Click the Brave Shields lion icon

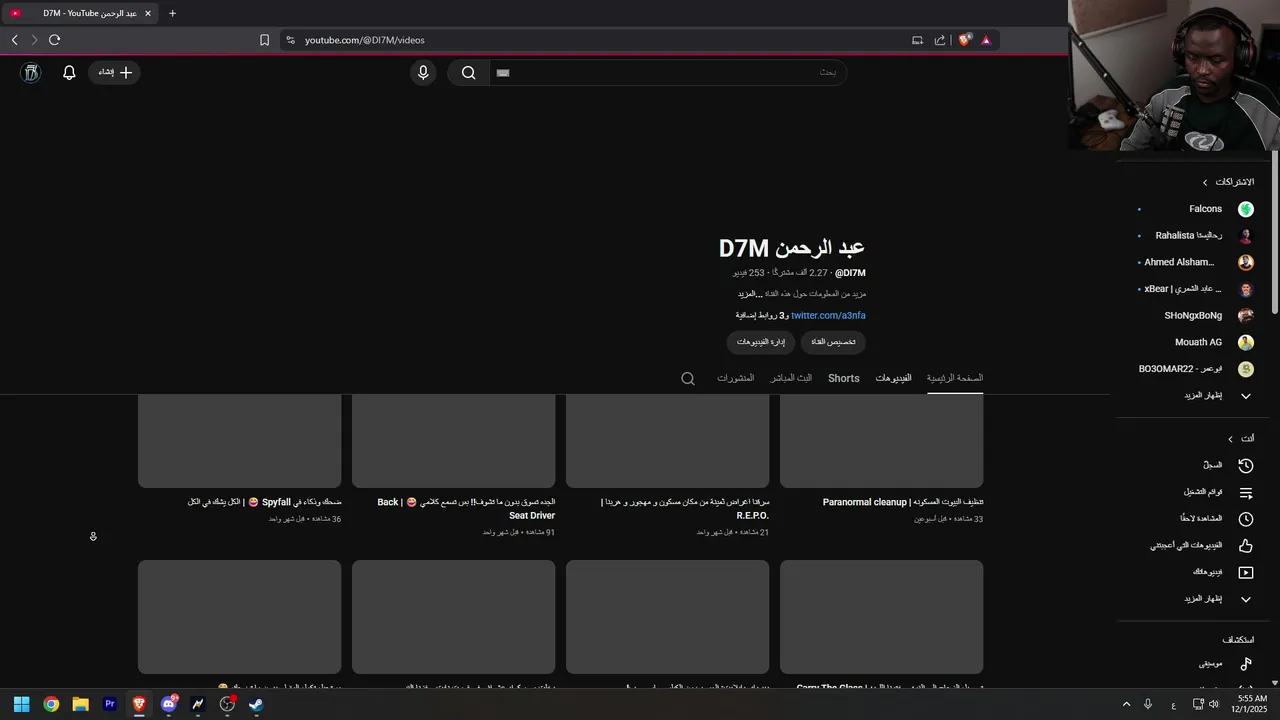(x=964, y=40)
